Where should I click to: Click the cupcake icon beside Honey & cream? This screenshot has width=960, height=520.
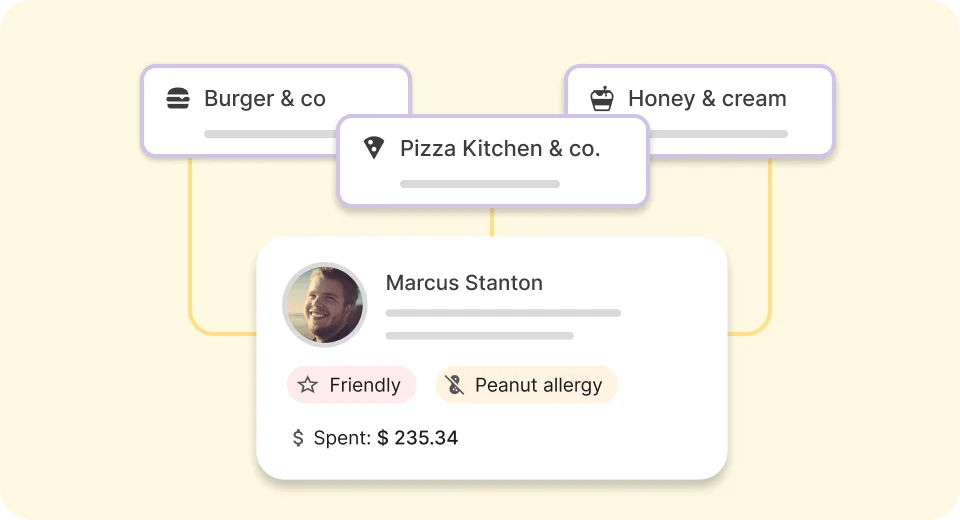pyautogui.click(x=602, y=99)
